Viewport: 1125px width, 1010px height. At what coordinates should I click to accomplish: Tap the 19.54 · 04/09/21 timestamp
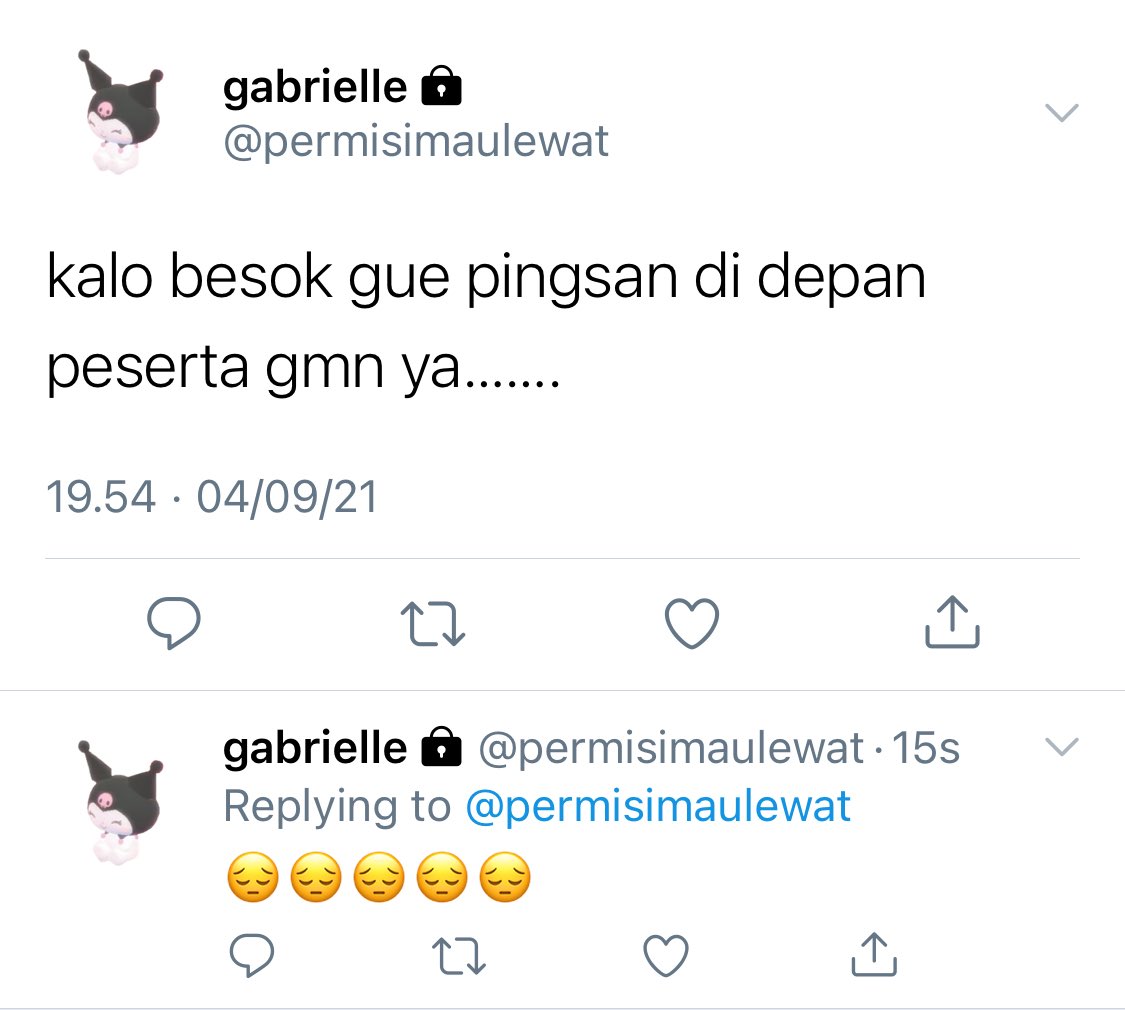(212, 496)
